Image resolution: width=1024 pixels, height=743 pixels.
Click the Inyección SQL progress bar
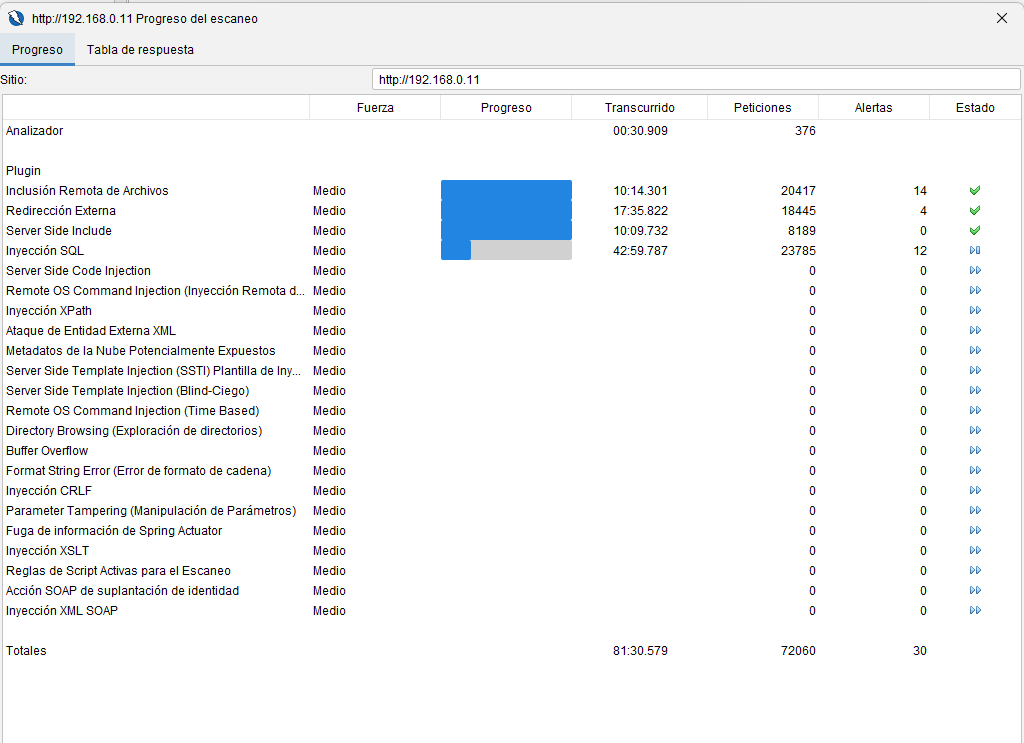506,251
